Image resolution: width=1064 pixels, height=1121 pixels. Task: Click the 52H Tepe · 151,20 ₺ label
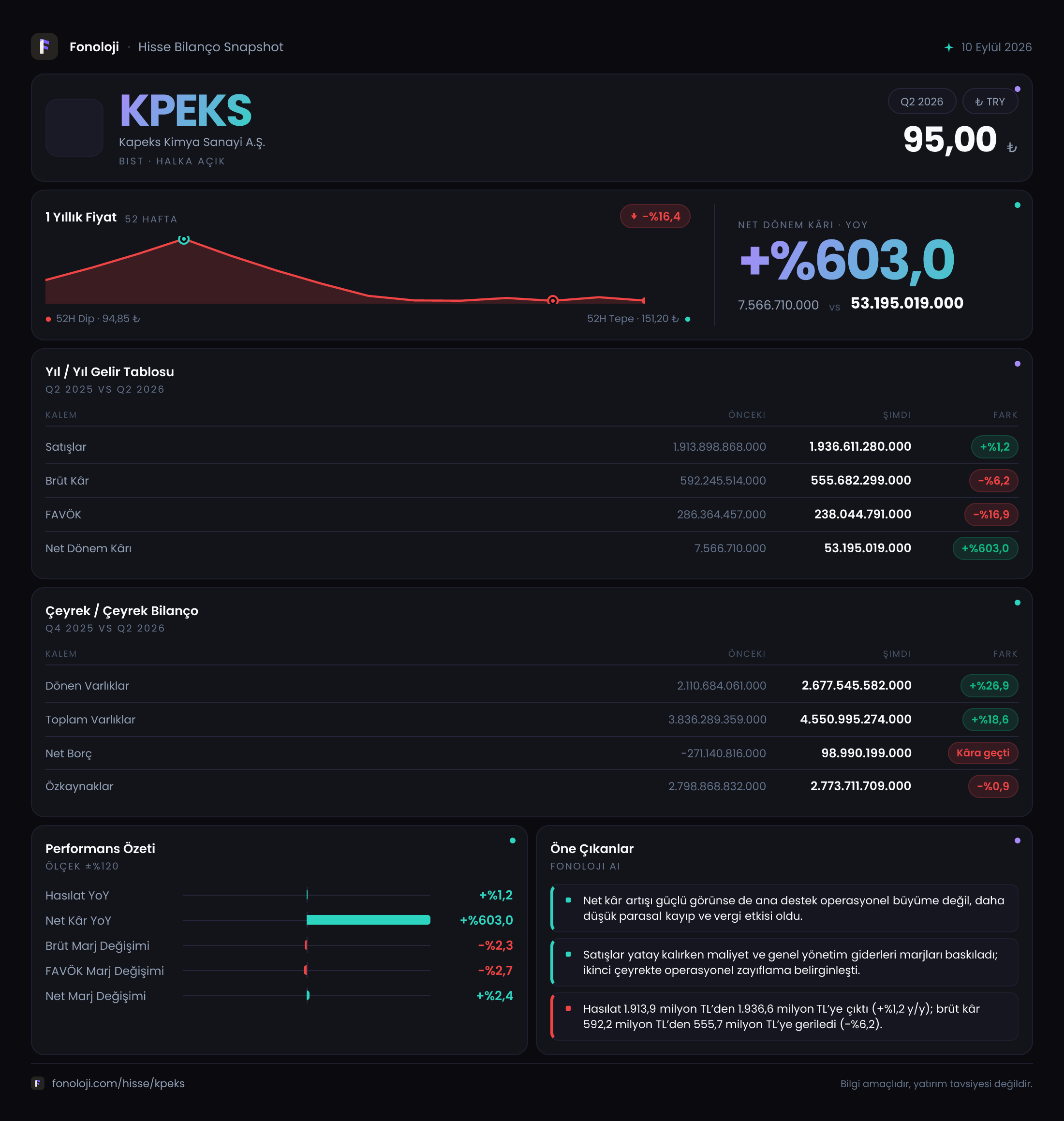[x=633, y=319]
